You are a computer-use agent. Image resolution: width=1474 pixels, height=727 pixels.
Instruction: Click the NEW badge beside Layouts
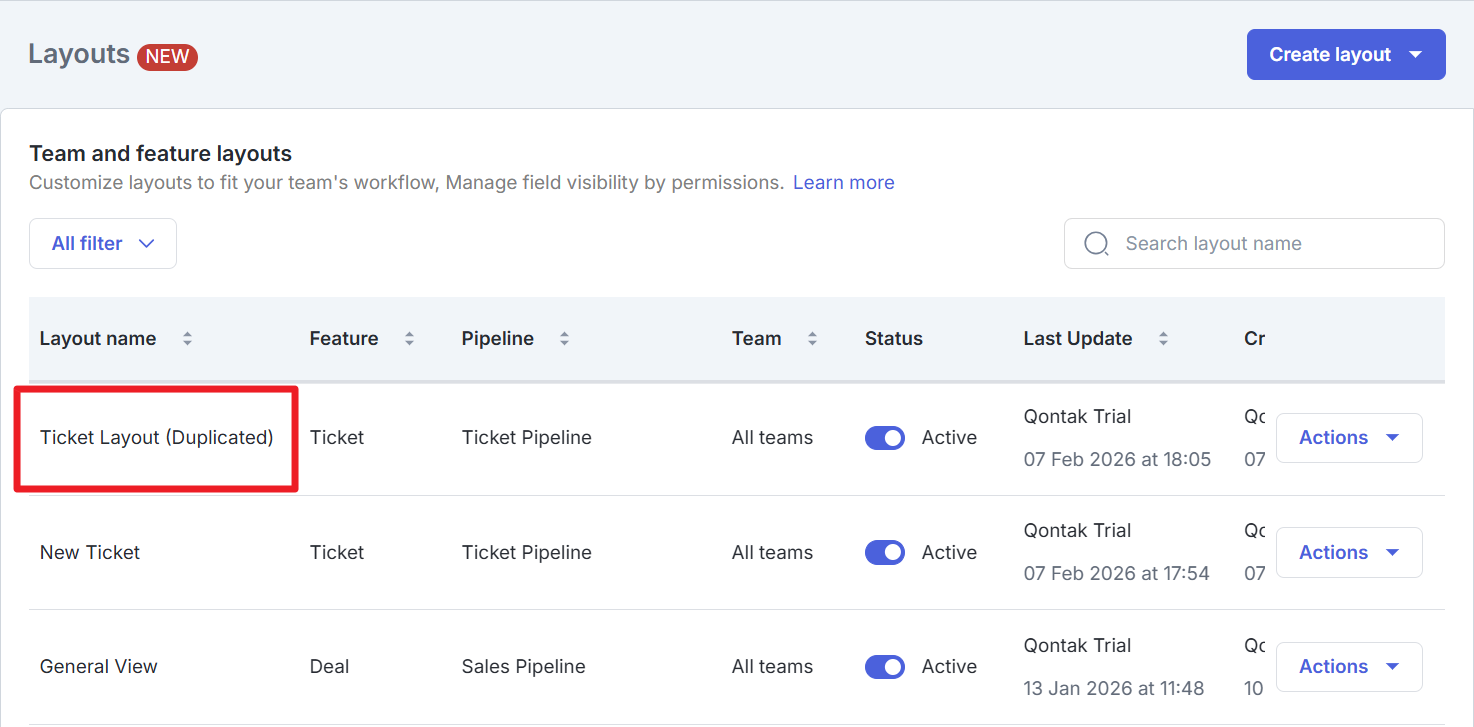(x=167, y=56)
